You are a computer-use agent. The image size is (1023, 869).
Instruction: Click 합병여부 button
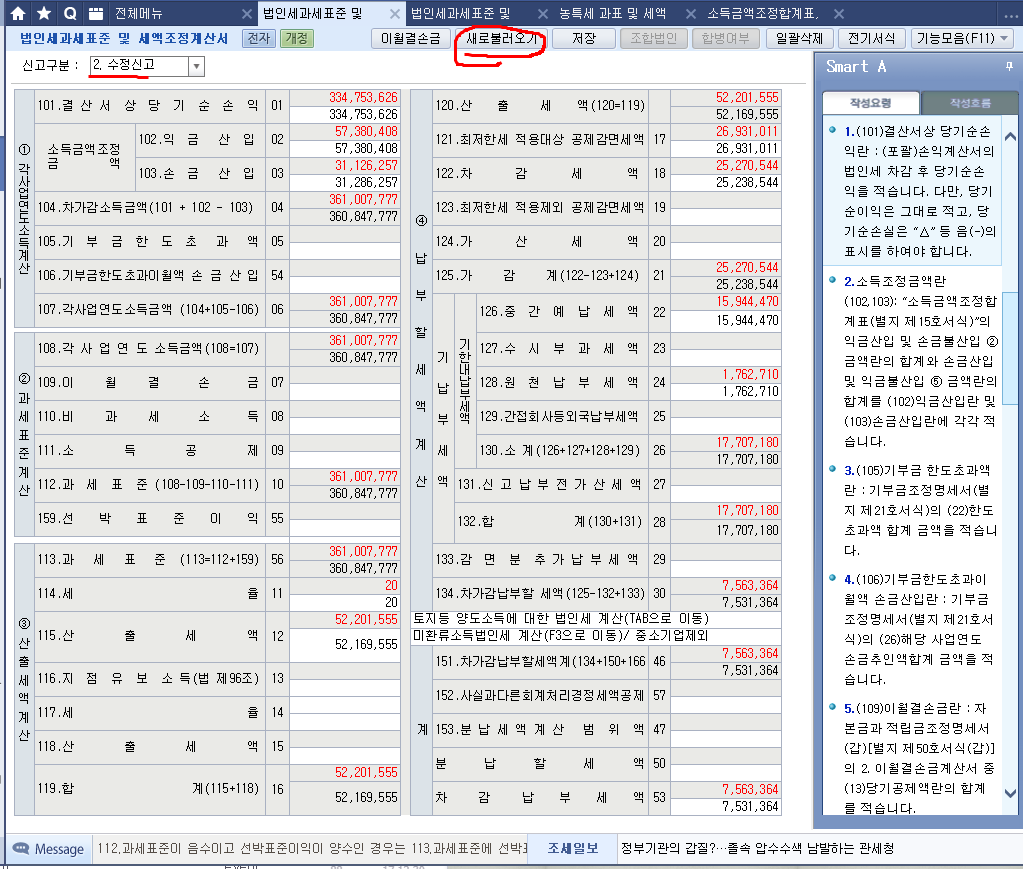click(725, 38)
